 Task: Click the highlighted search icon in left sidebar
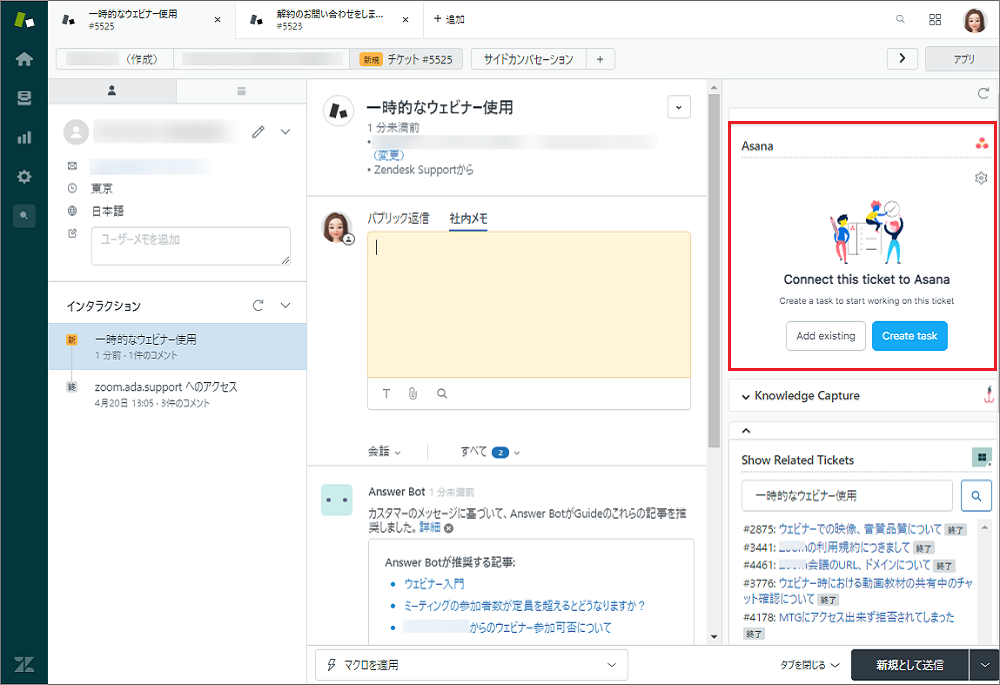(24, 216)
